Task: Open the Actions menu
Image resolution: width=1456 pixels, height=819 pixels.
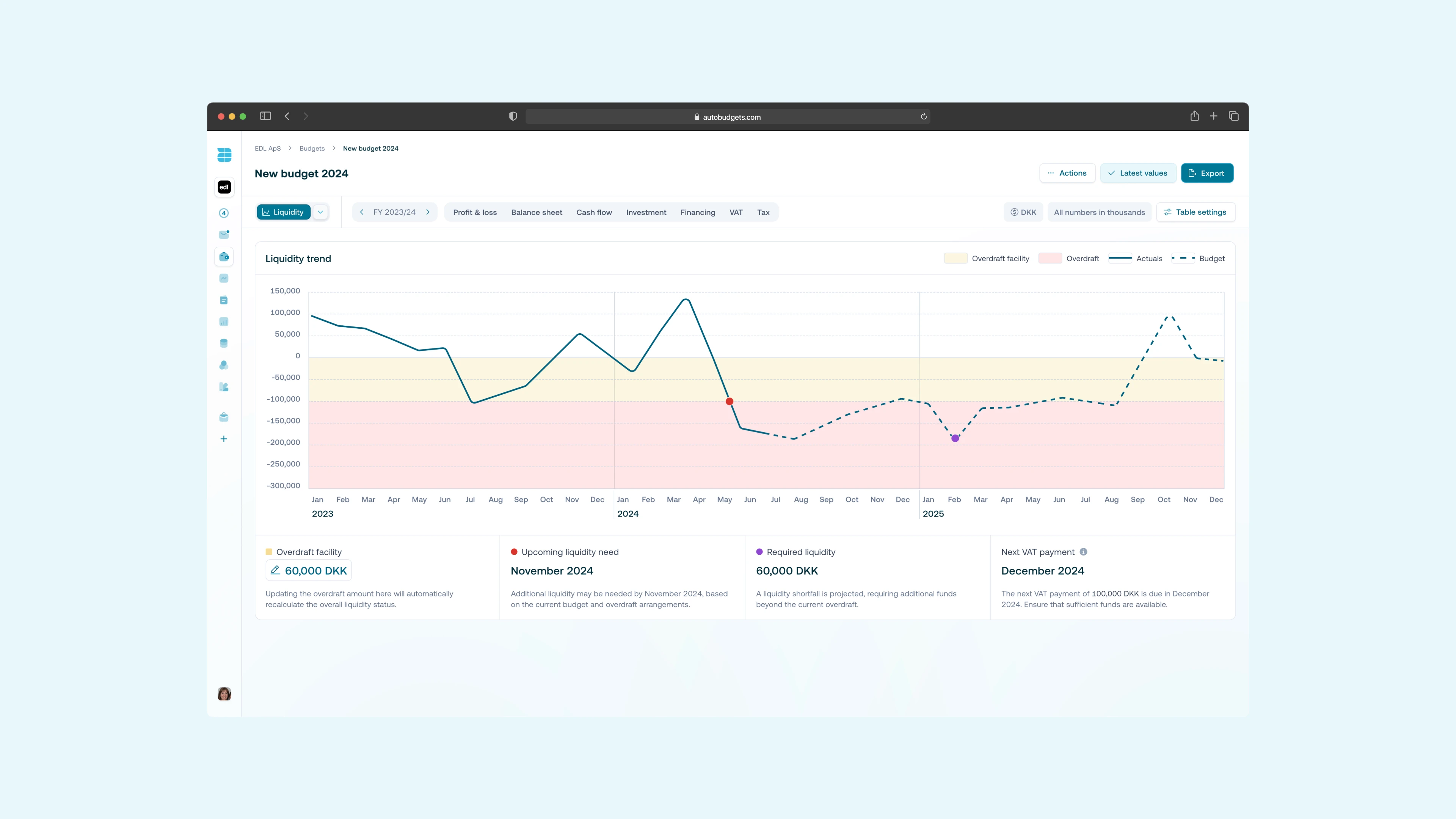Action: click(x=1067, y=173)
